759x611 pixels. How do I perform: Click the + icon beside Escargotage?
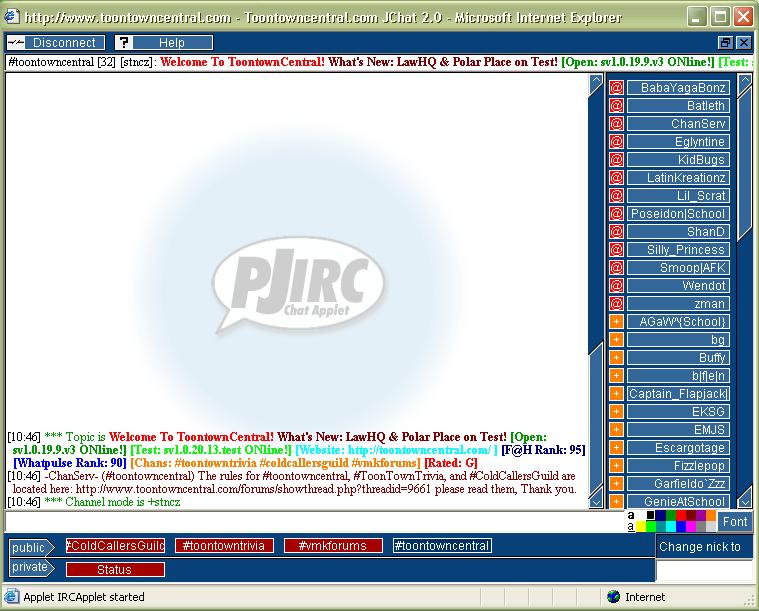(616, 447)
